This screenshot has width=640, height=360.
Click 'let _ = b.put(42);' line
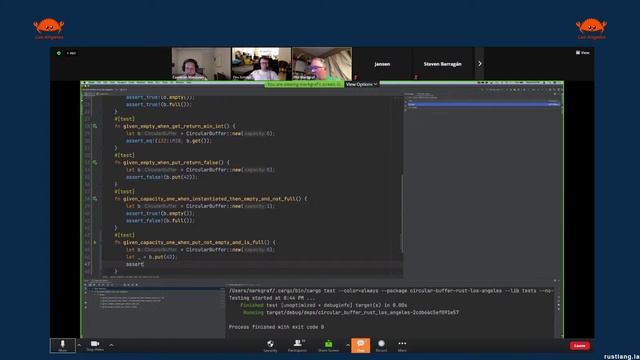pyautogui.click(x=151, y=257)
